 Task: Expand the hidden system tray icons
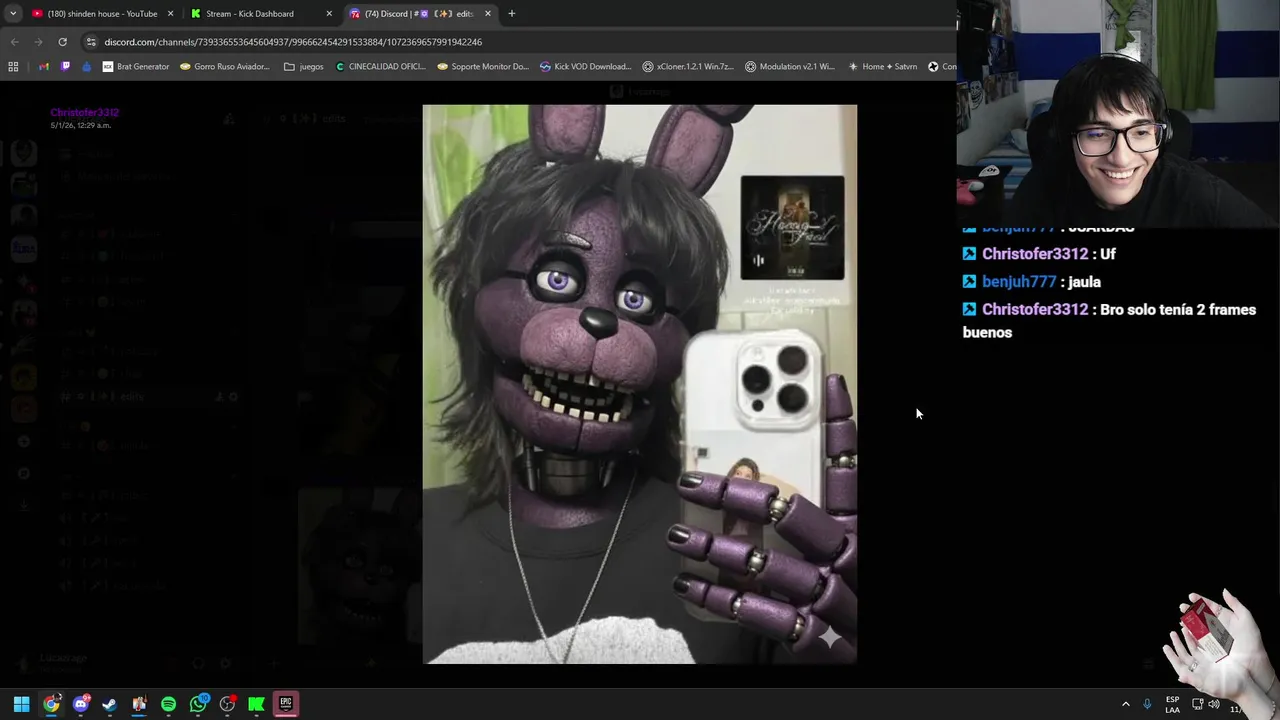(x=1125, y=705)
